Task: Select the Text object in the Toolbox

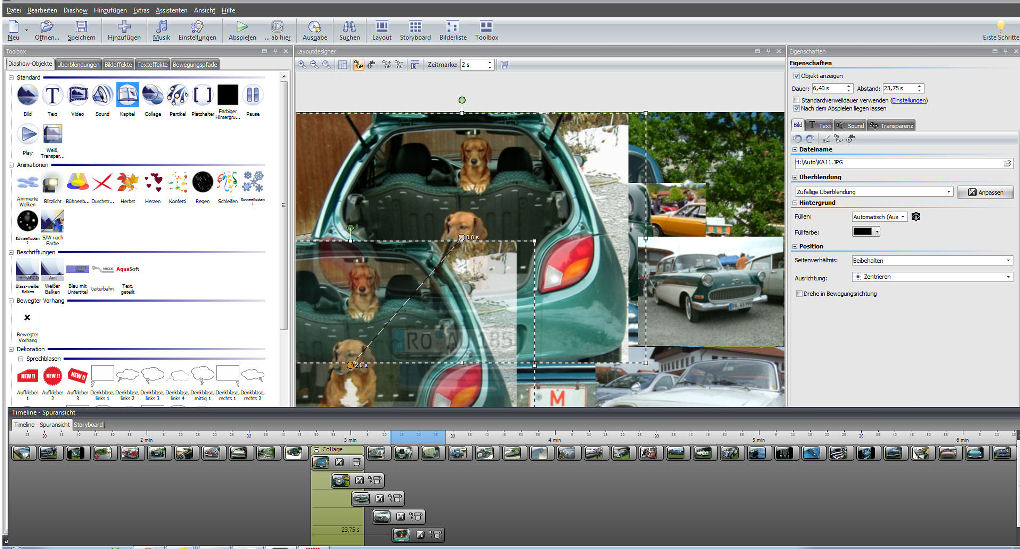Action: 53,96
